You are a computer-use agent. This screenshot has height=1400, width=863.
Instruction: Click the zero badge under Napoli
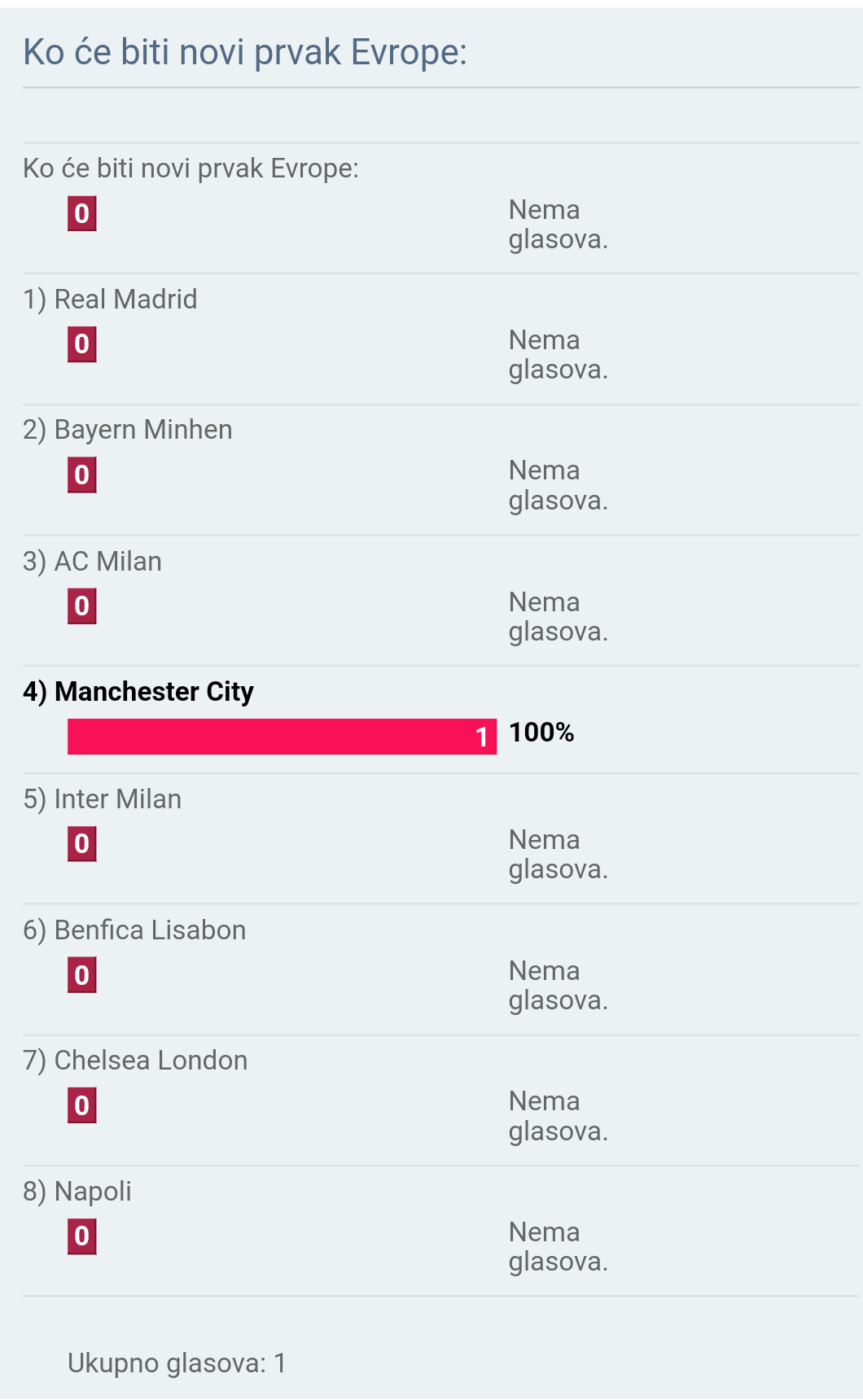point(82,1236)
